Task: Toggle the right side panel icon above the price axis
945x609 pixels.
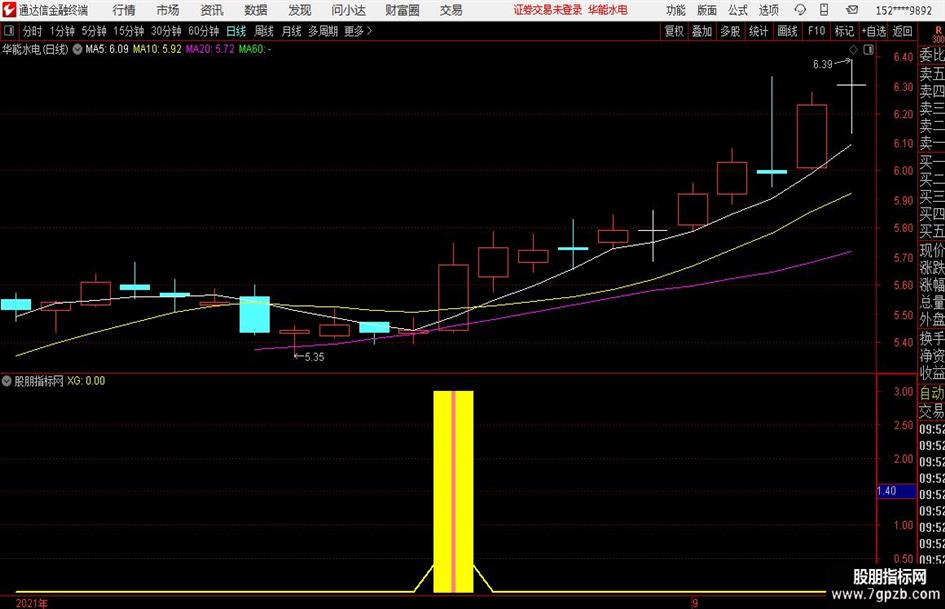Action: 868,49
